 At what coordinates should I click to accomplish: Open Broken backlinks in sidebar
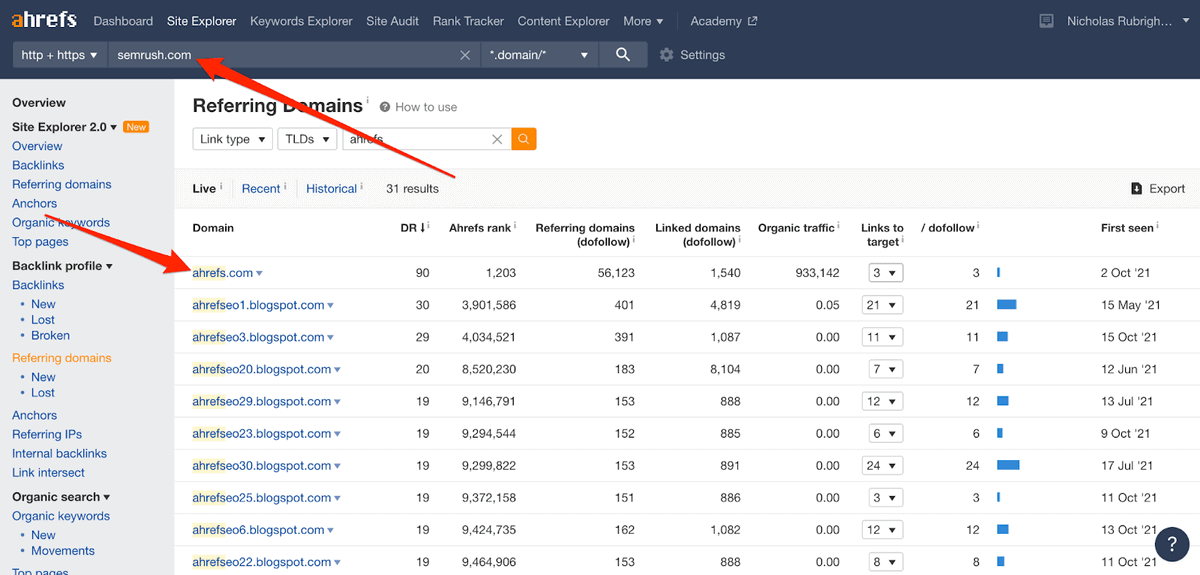click(50, 335)
